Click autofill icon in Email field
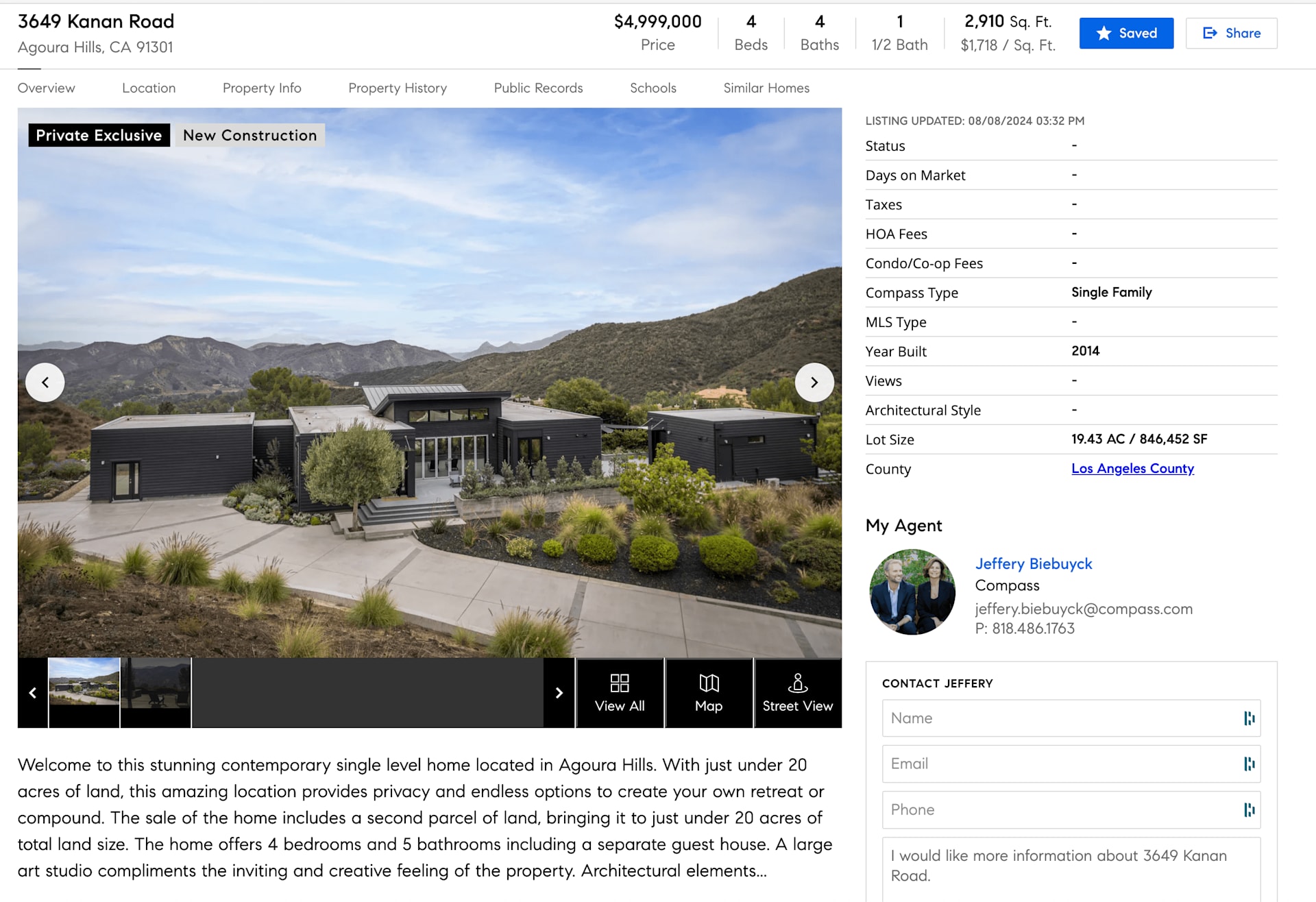The width and height of the screenshot is (1316, 902). coord(1249,764)
